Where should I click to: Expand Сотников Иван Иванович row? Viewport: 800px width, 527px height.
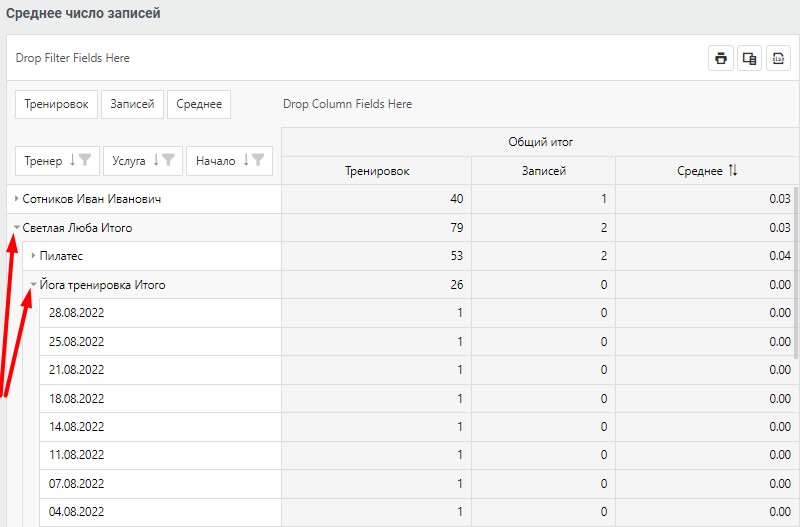click(x=16, y=198)
